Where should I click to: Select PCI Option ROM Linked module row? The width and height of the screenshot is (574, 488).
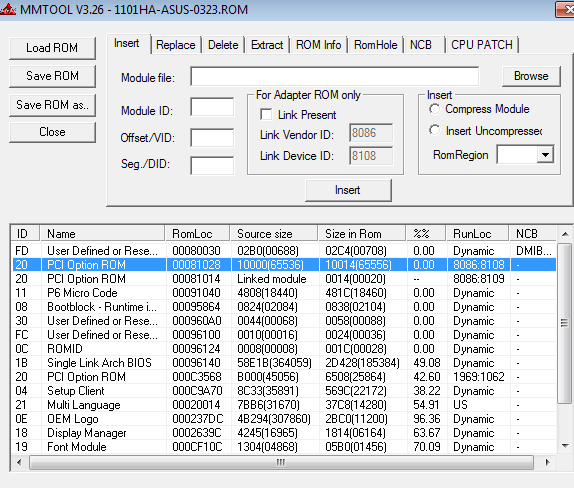284,279
